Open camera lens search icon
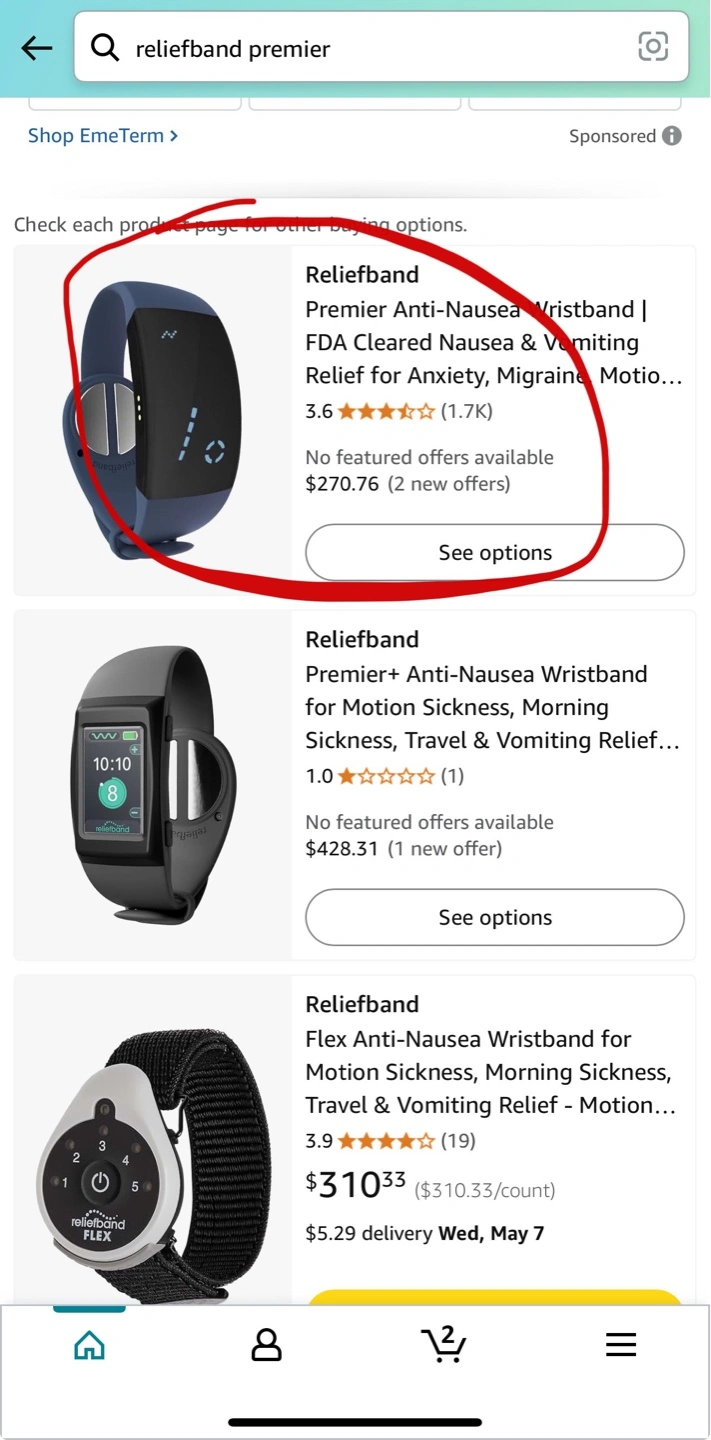711x1440 pixels. 653,46
